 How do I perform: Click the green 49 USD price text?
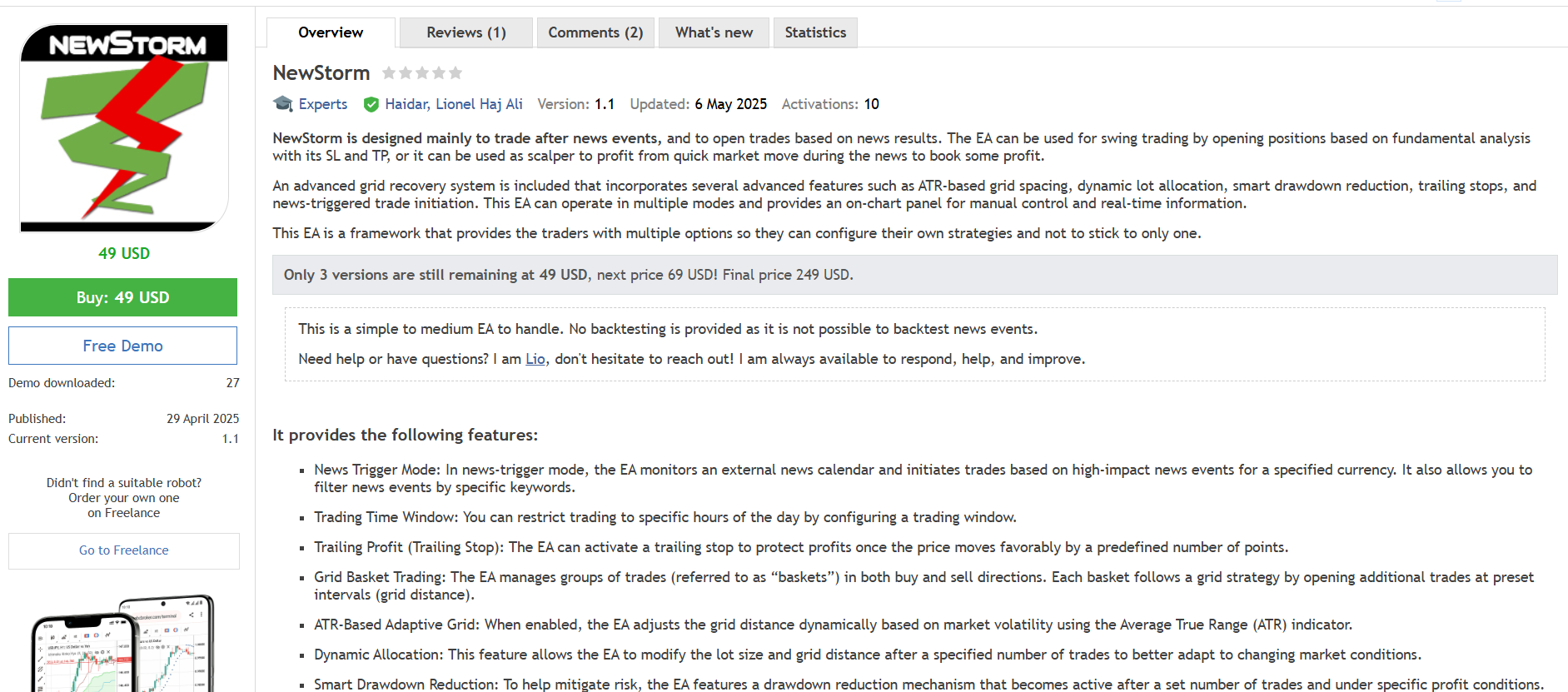click(124, 253)
